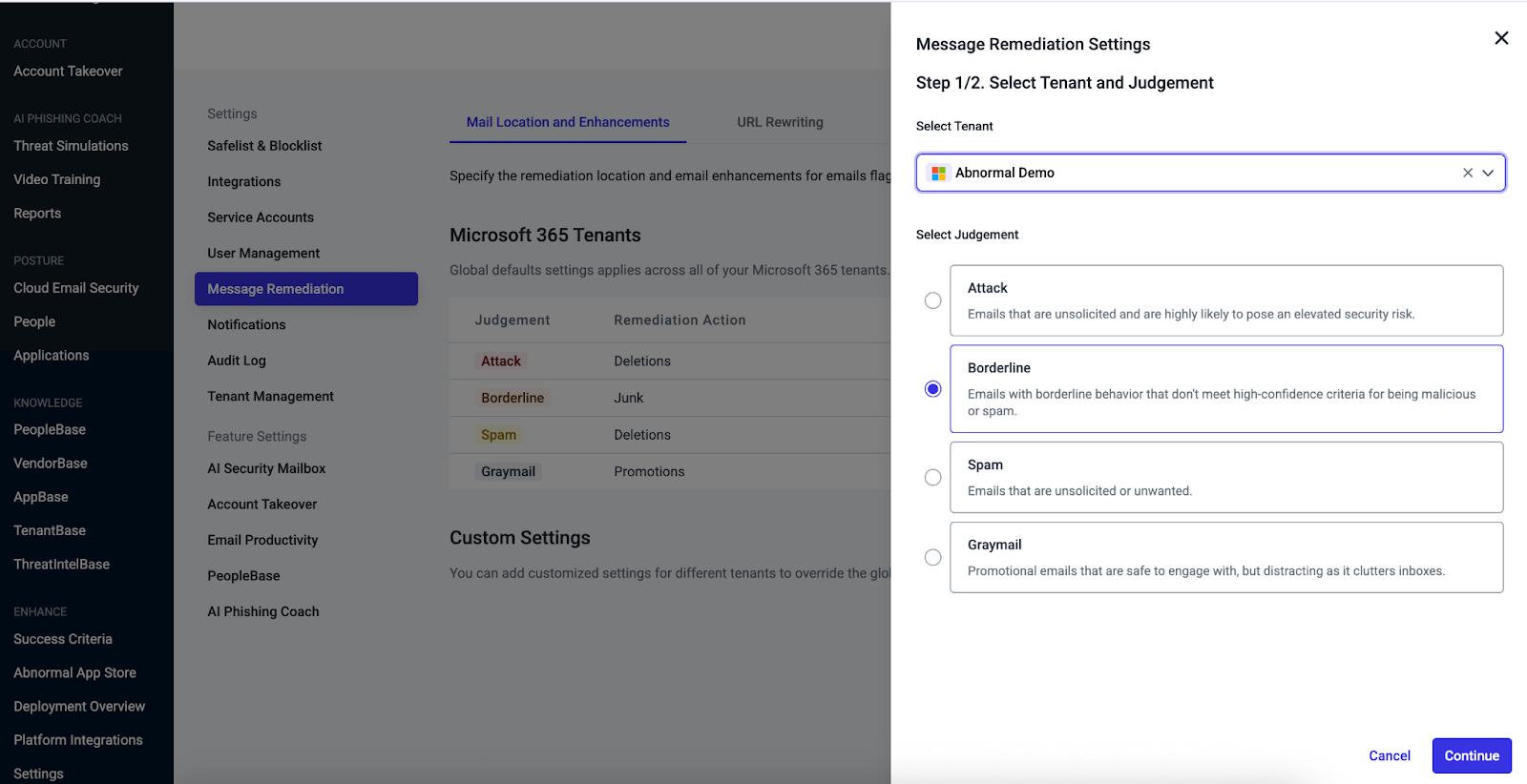
Task: Switch to Mail Location and Enhancements tab
Action: pyautogui.click(x=568, y=122)
